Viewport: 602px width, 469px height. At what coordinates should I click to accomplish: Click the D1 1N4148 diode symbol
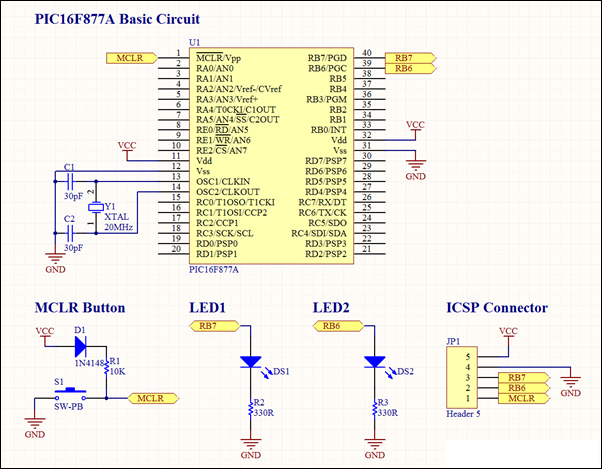(x=80, y=347)
